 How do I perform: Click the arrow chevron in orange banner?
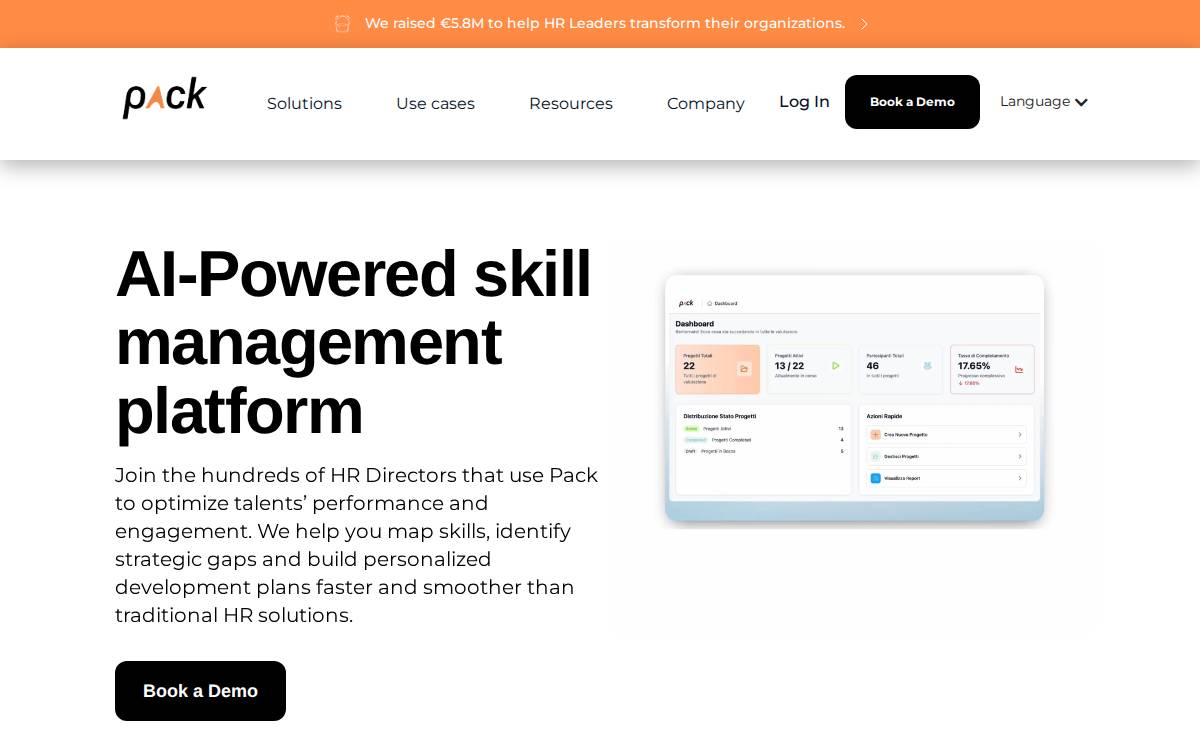[x=864, y=24]
